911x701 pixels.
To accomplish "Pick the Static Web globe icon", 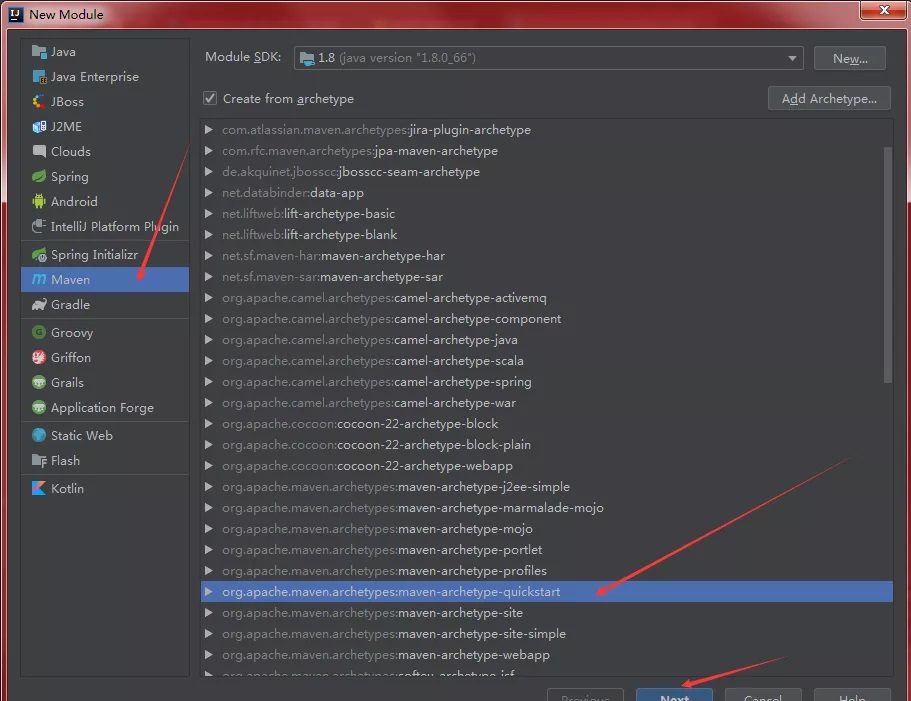I will click(x=39, y=435).
